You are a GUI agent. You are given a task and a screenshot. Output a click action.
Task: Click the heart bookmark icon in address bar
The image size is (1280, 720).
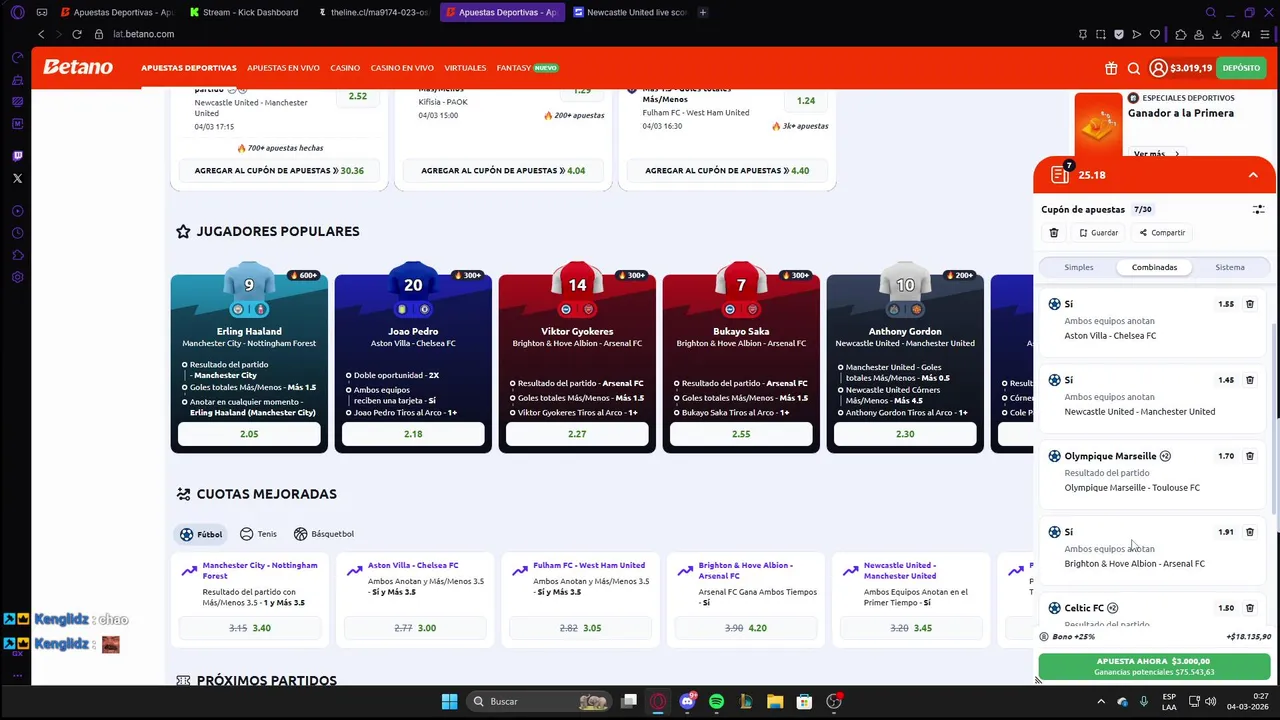coord(1155,34)
